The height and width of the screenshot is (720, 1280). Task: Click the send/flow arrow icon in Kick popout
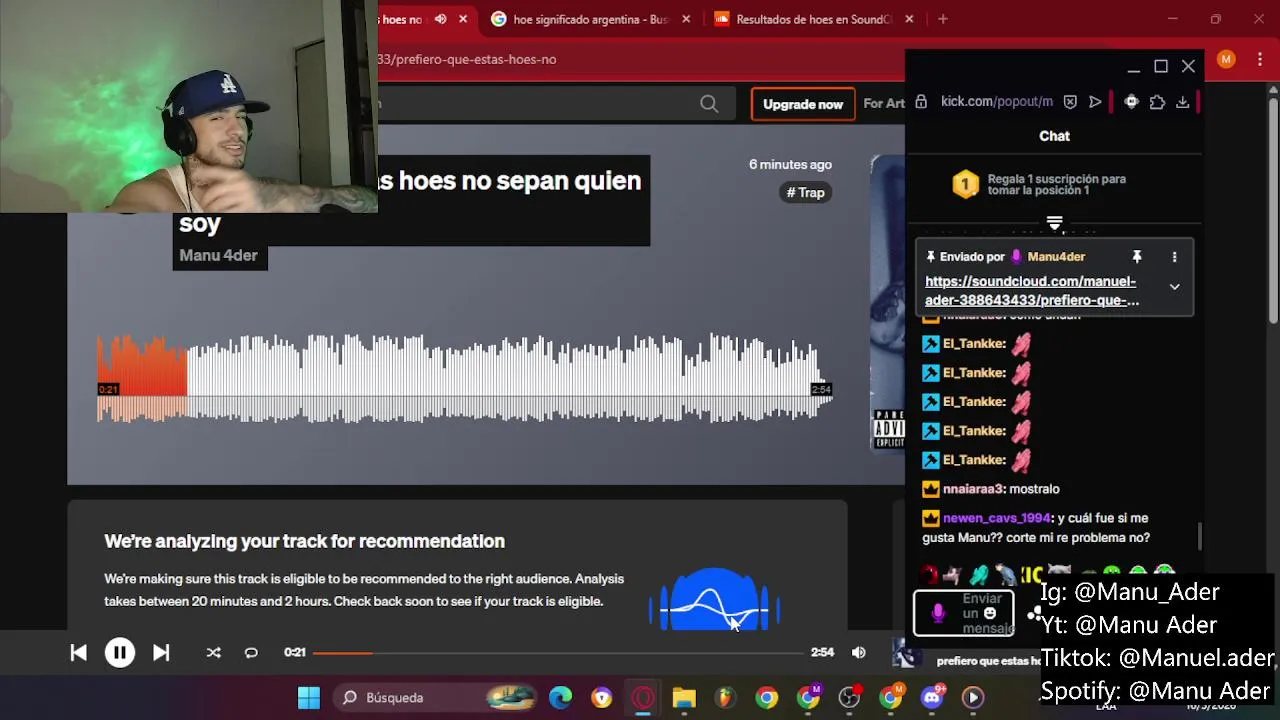click(1095, 101)
